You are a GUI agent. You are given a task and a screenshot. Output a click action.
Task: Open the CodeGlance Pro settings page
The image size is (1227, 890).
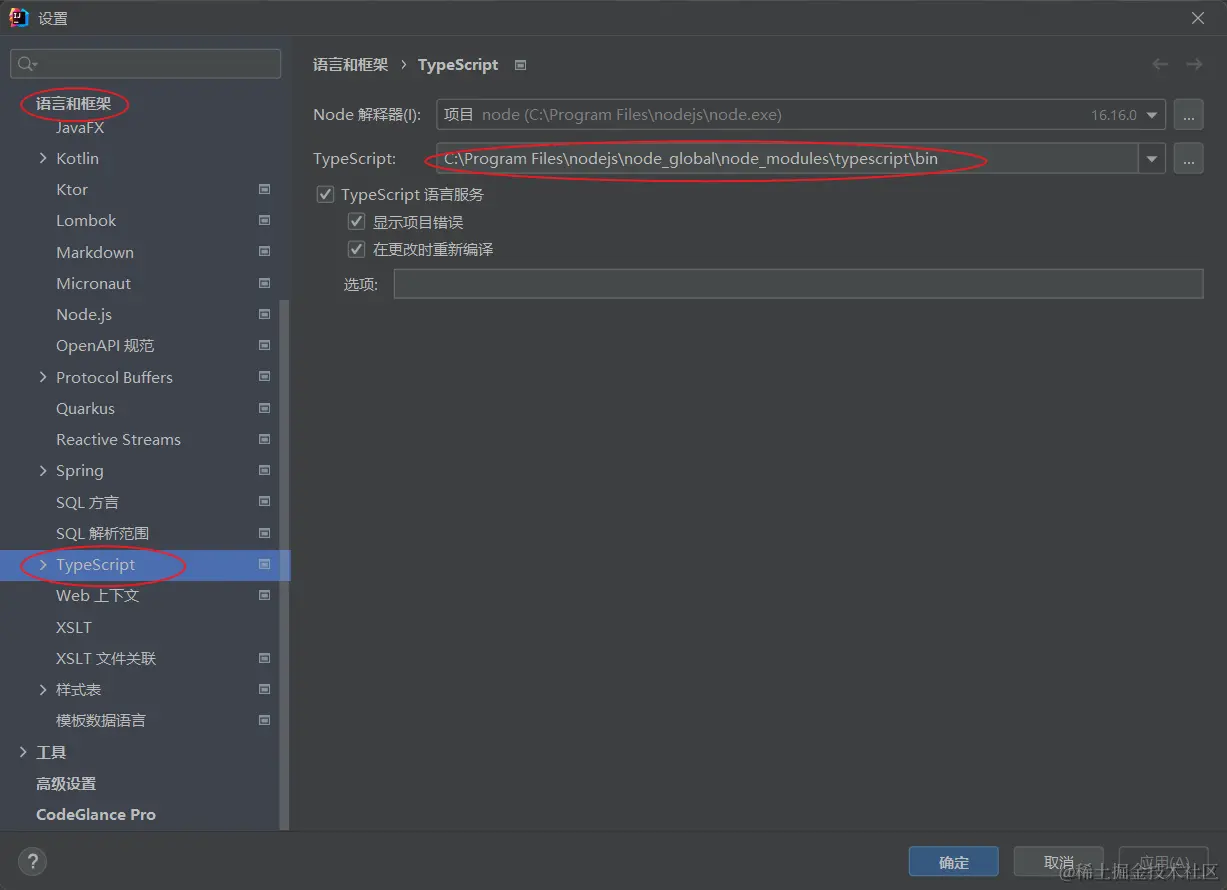pyautogui.click(x=96, y=814)
